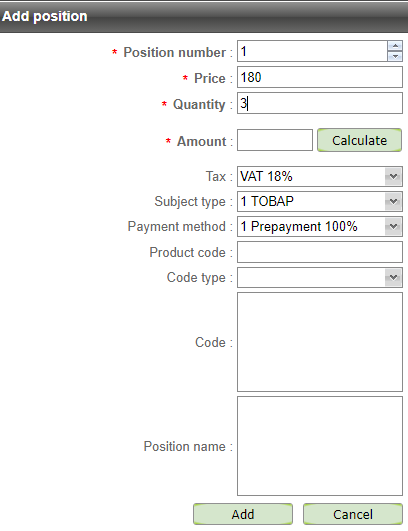Click the Tax dropdown arrow icon
Image resolution: width=408 pixels, height=531 pixels.
(393, 176)
